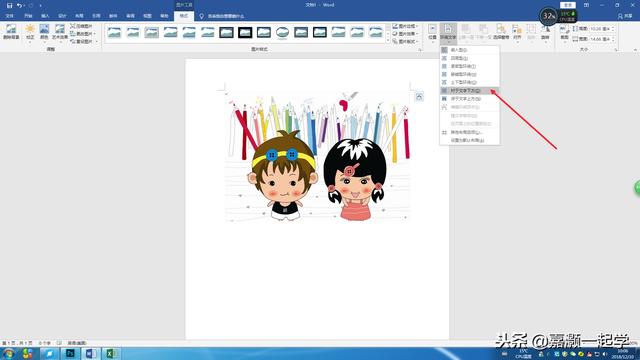Choose Behind Text (衬于文字下方)
Screen dimensions: 640x360
point(469,91)
